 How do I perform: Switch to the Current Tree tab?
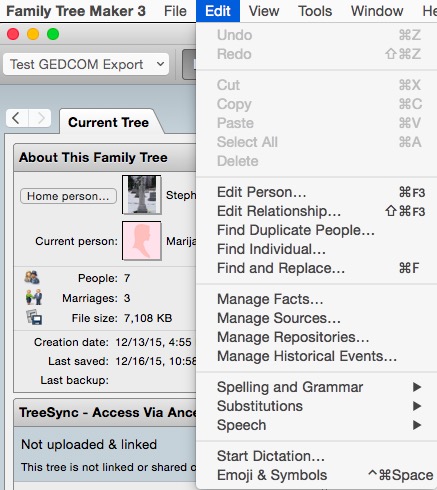[108, 122]
